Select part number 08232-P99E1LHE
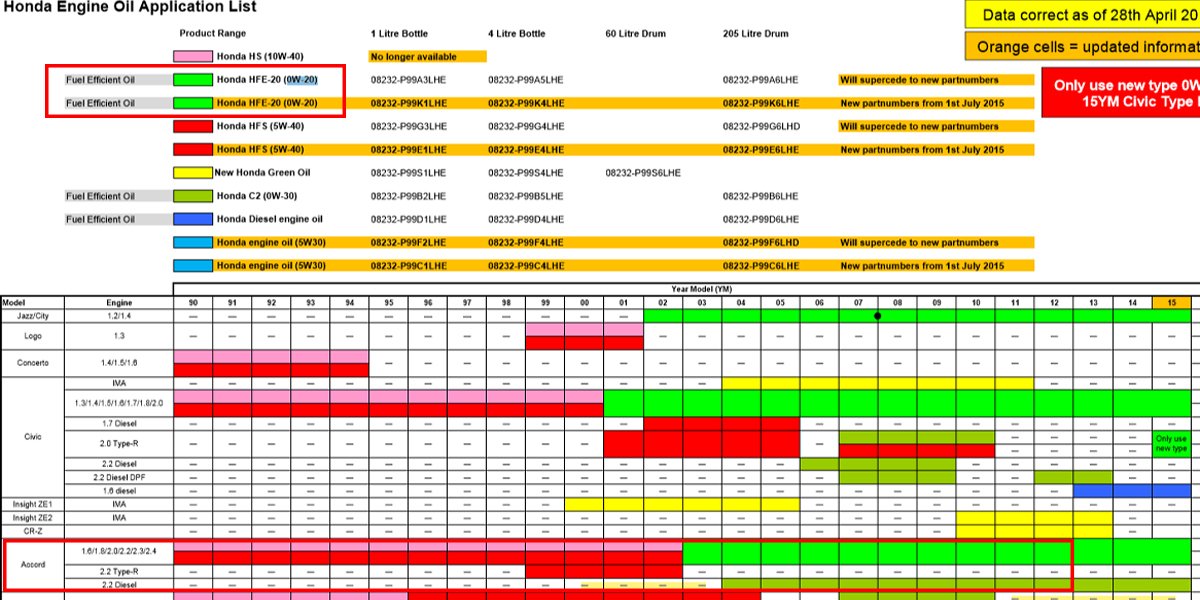This screenshot has height=600, width=1200. 409,150
